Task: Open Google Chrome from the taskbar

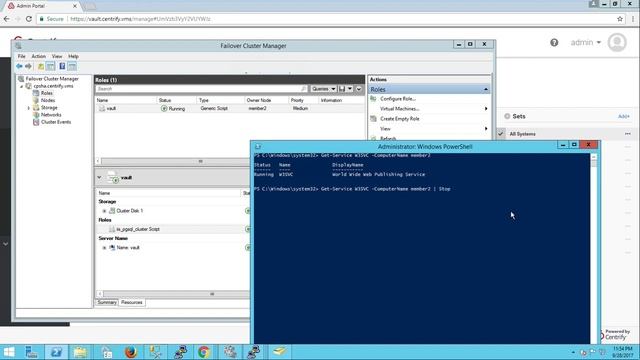Action: coord(204,352)
